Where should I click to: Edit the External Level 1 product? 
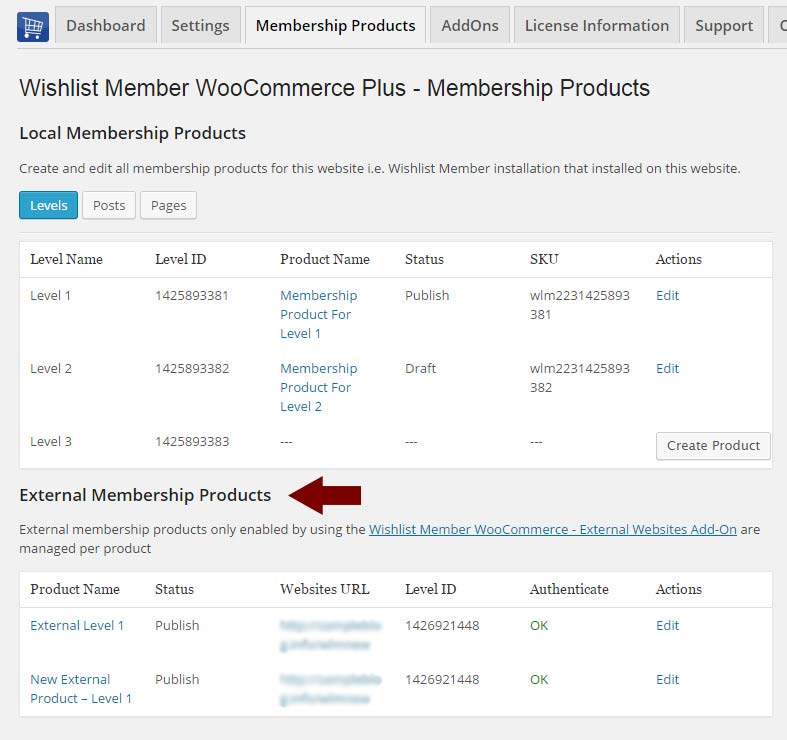tap(668, 626)
